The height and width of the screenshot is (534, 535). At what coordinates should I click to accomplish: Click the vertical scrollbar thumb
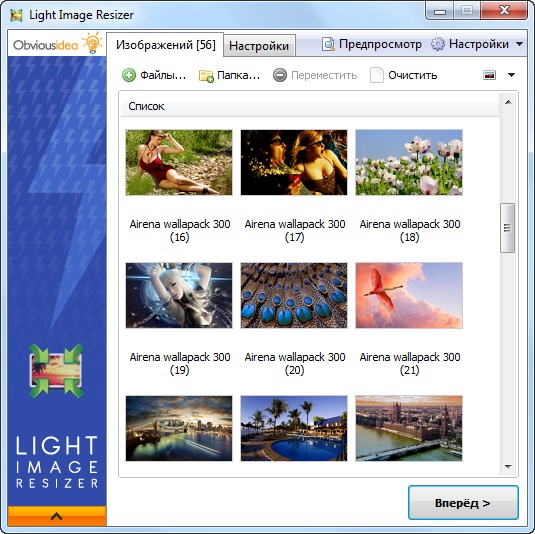pos(508,228)
